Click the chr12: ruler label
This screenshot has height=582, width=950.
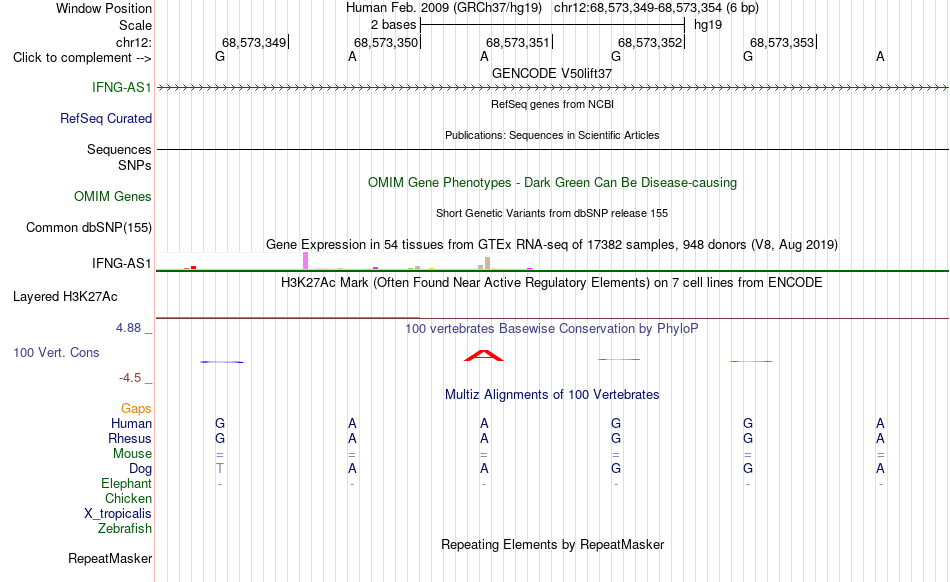[133, 42]
